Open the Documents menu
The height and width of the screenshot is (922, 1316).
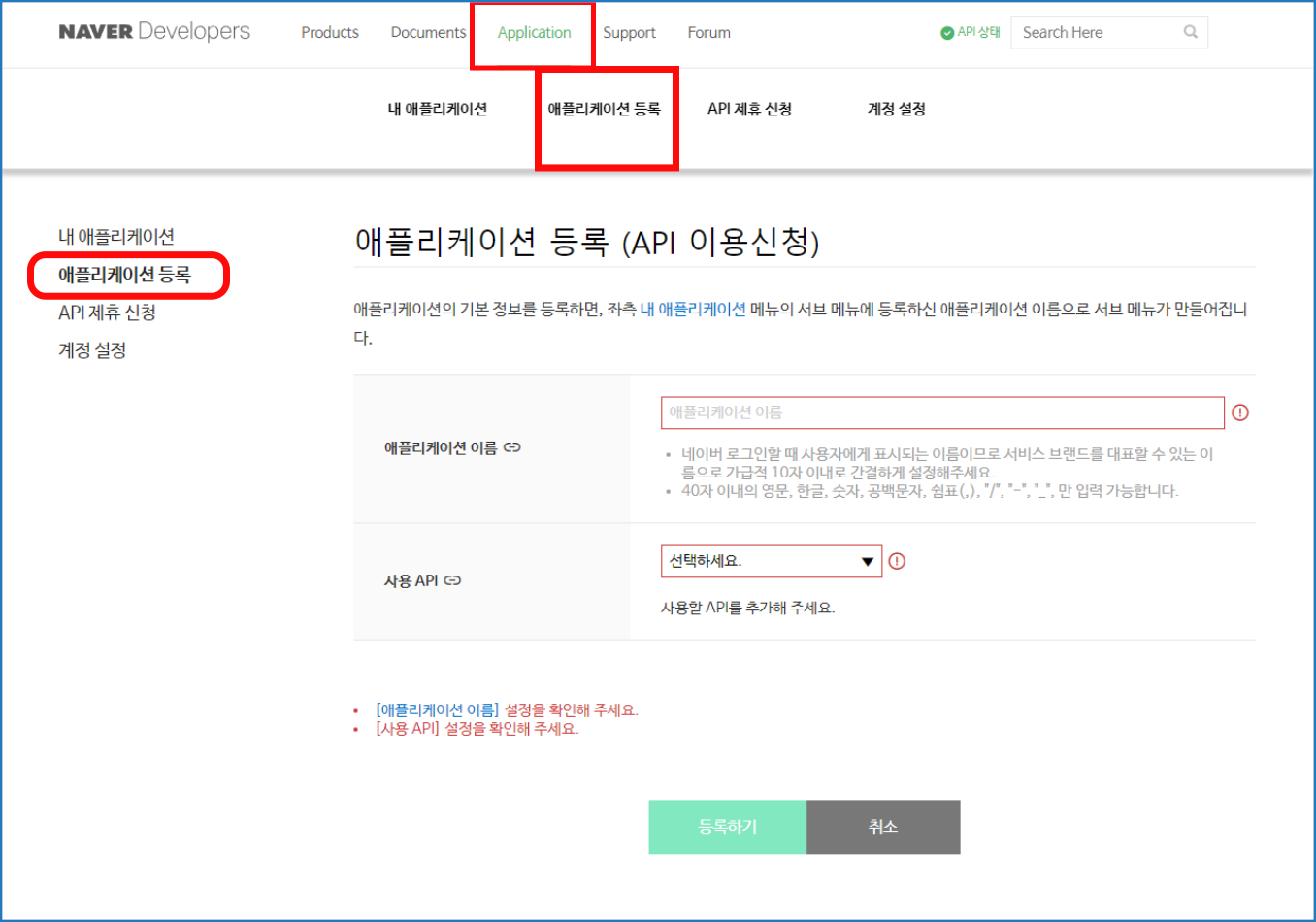(x=428, y=33)
